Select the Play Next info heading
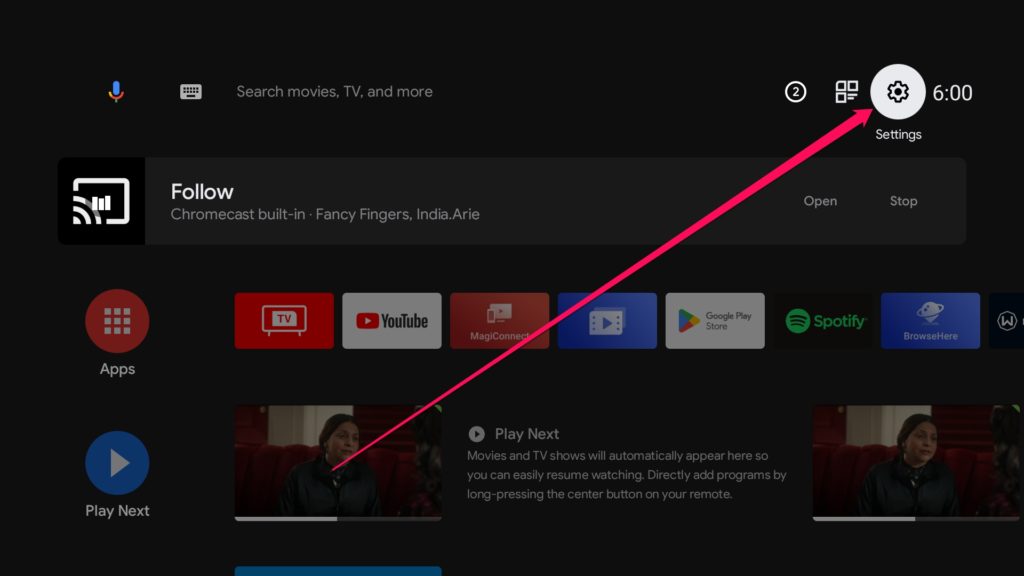This screenshot has height=576, width=1024. tap(526, 434)
